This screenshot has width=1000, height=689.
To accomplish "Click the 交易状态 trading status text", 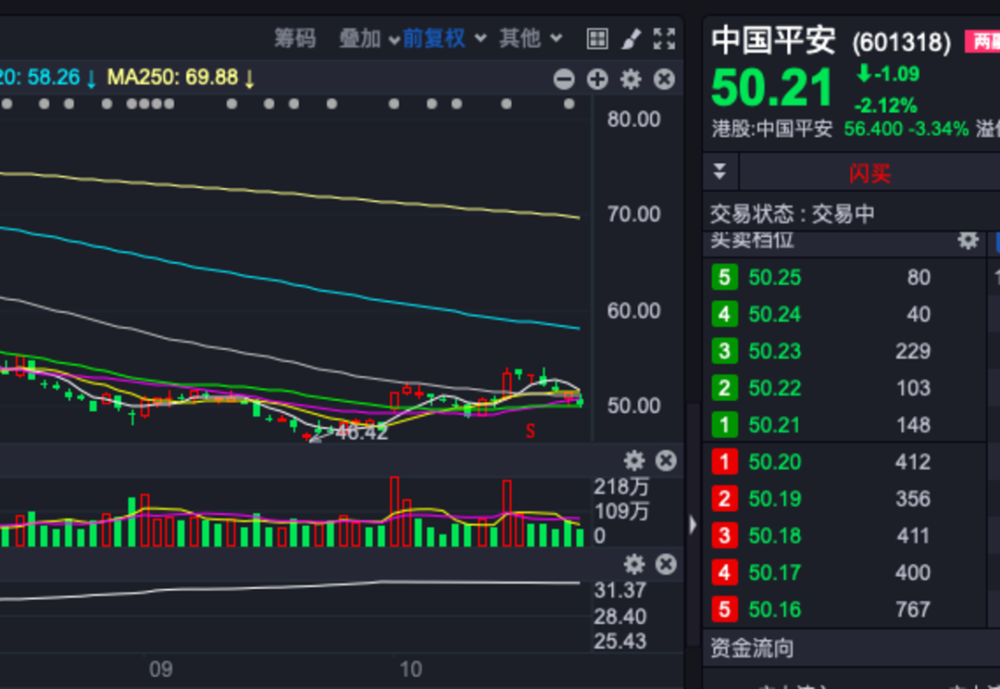I will point(792,214).
